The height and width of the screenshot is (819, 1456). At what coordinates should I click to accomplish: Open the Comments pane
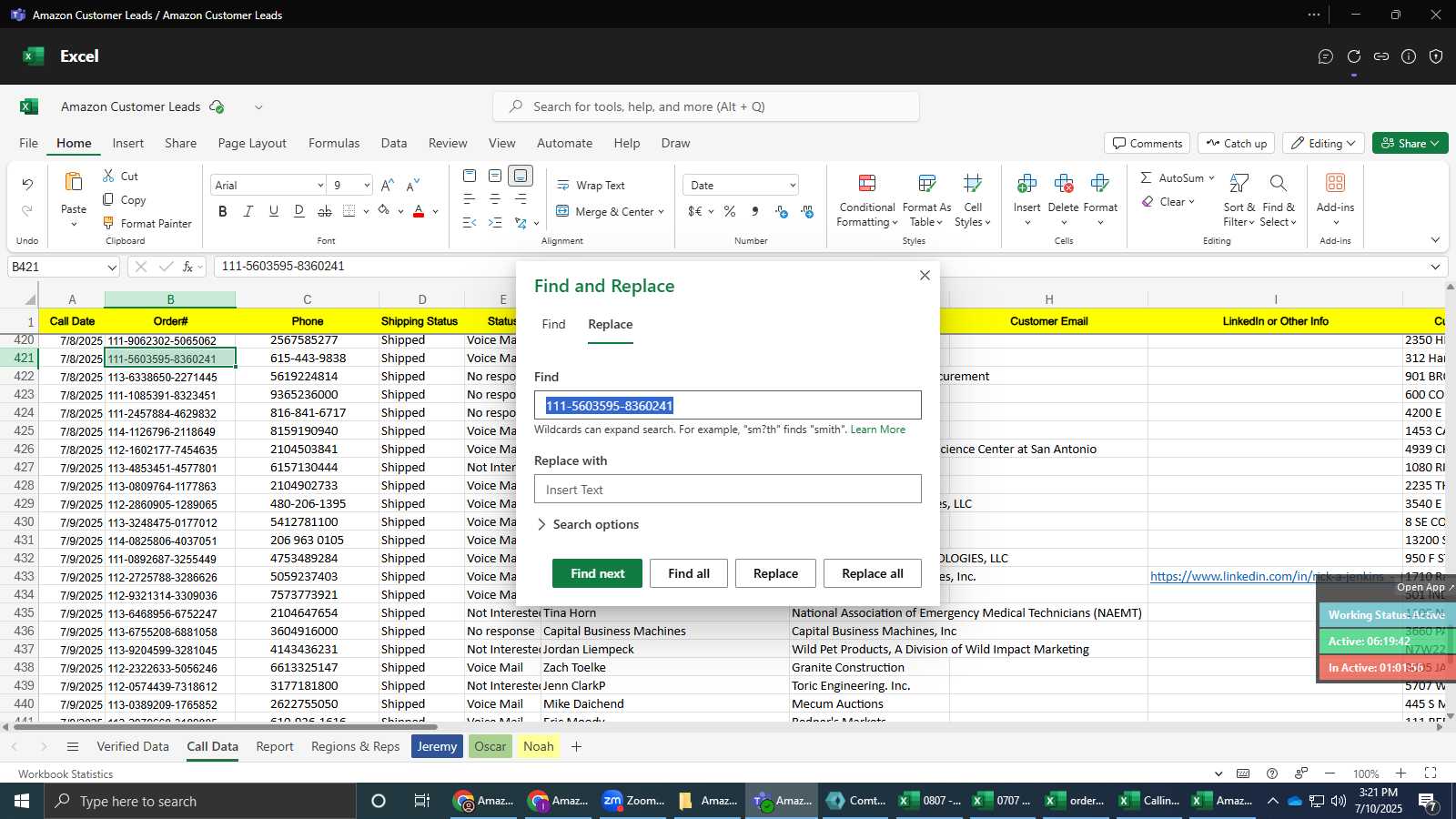pyautogui.click(x=1147, y=143)
